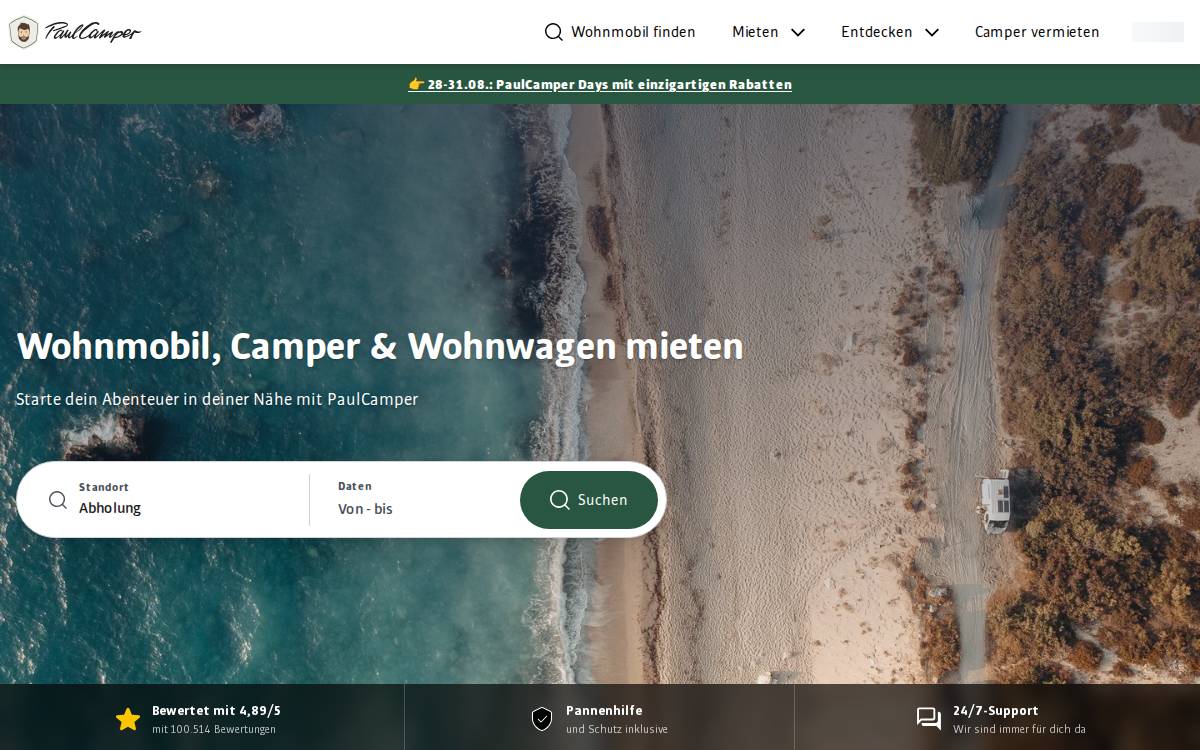The width and height of the screenshot is (1200, 750).
Task: Click the mit 100.514 Bewertungen text
Action: 214,730
